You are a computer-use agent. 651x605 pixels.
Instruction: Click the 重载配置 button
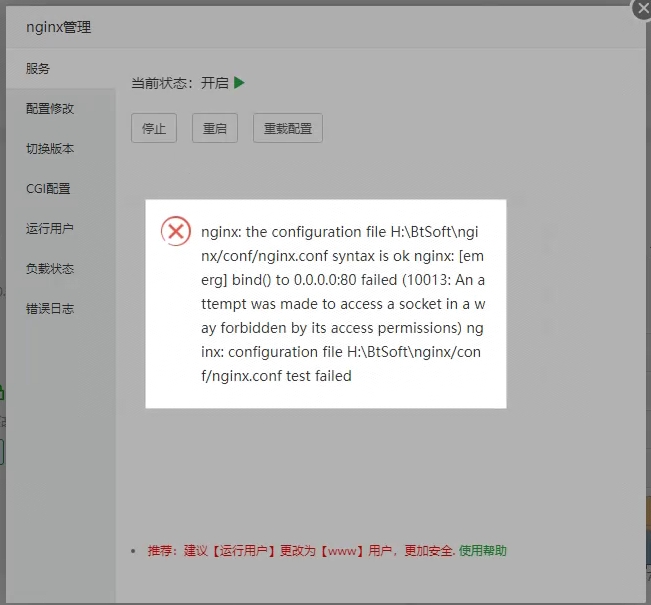[288, 128]
